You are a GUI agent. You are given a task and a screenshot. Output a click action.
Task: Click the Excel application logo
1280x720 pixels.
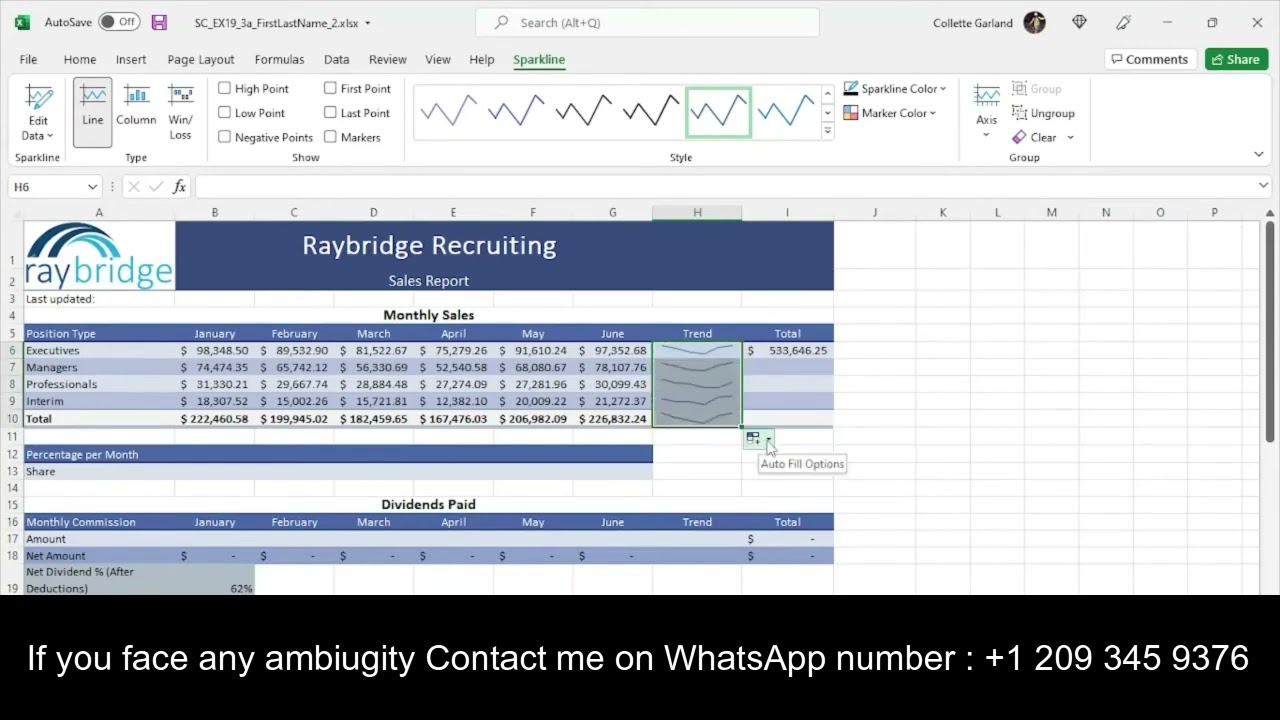pos(22,22)
